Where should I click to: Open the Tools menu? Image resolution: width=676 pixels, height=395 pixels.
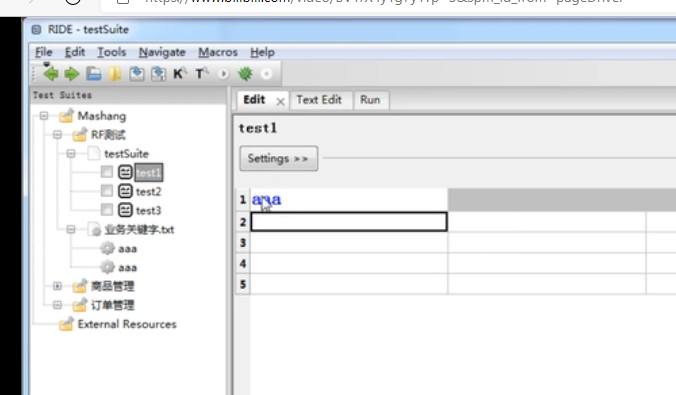click(x=112, y=52)
